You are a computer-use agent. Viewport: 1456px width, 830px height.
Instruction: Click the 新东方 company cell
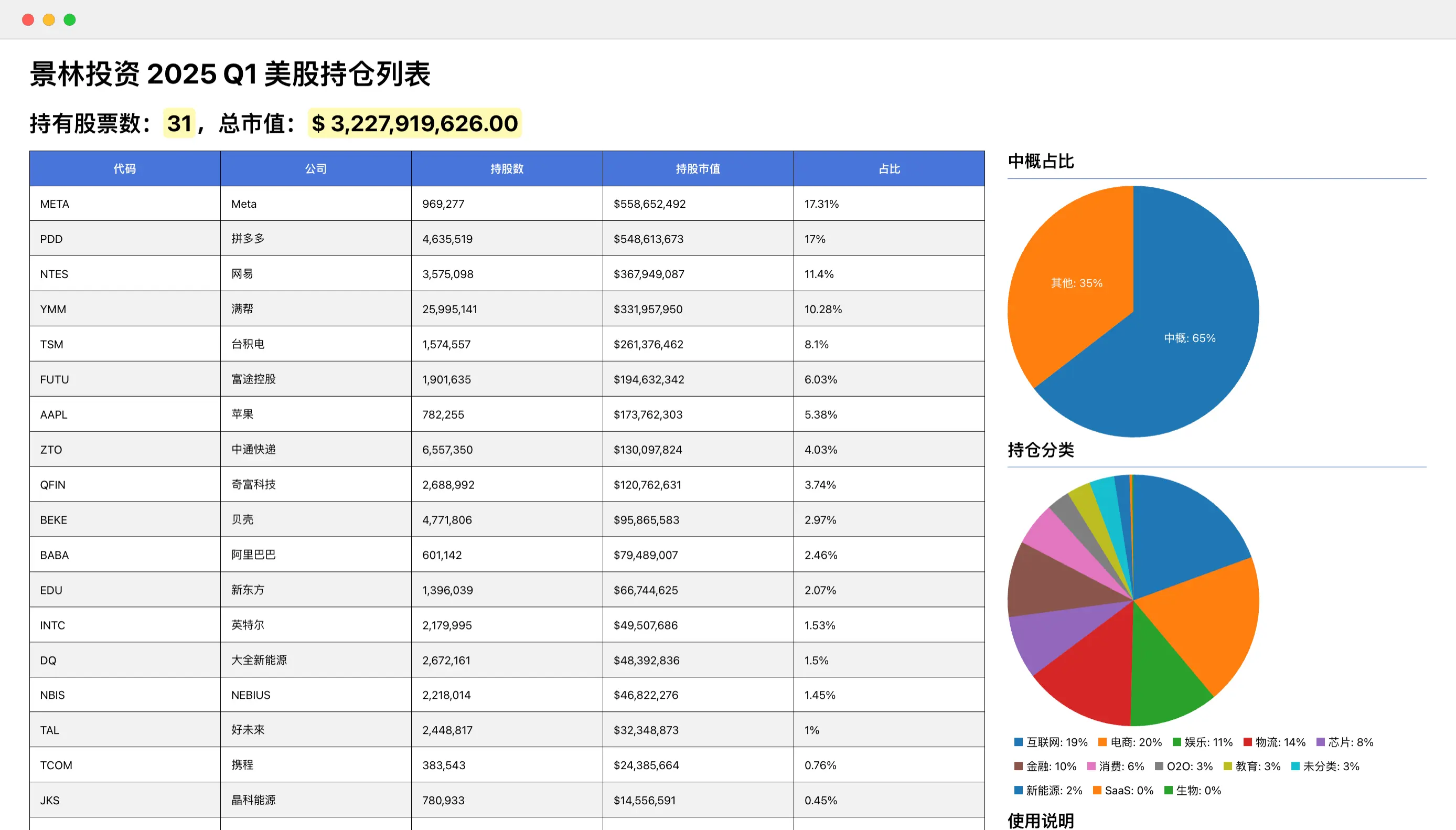point(316,590)
